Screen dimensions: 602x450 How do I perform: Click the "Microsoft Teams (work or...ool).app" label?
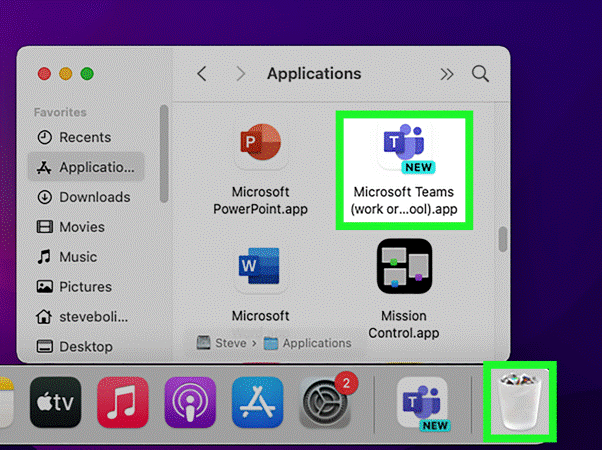404,200
